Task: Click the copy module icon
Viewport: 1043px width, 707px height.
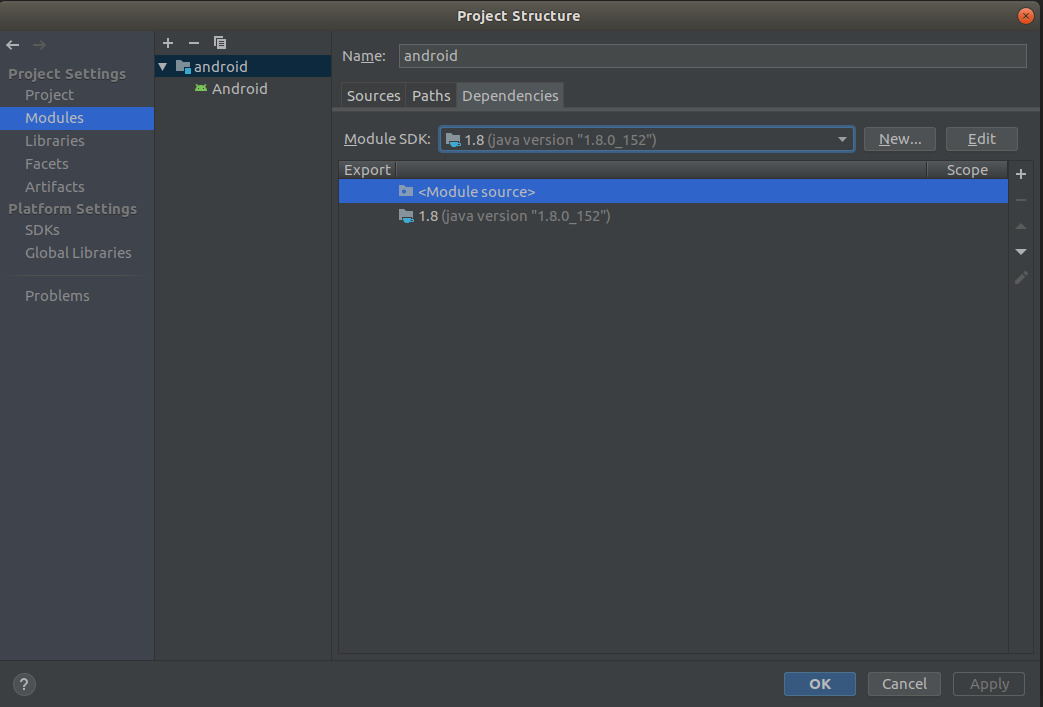Action: click(220, 43)
